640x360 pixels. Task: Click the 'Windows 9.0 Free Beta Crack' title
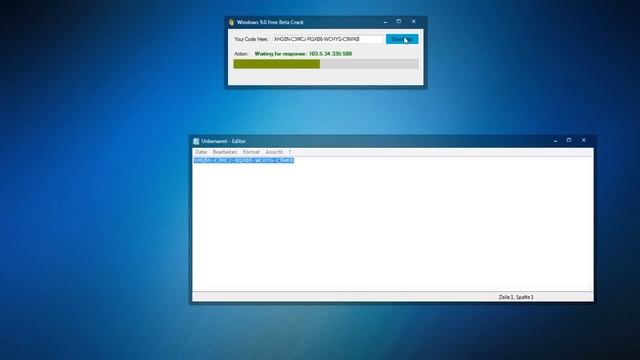[x=270, y=22]
